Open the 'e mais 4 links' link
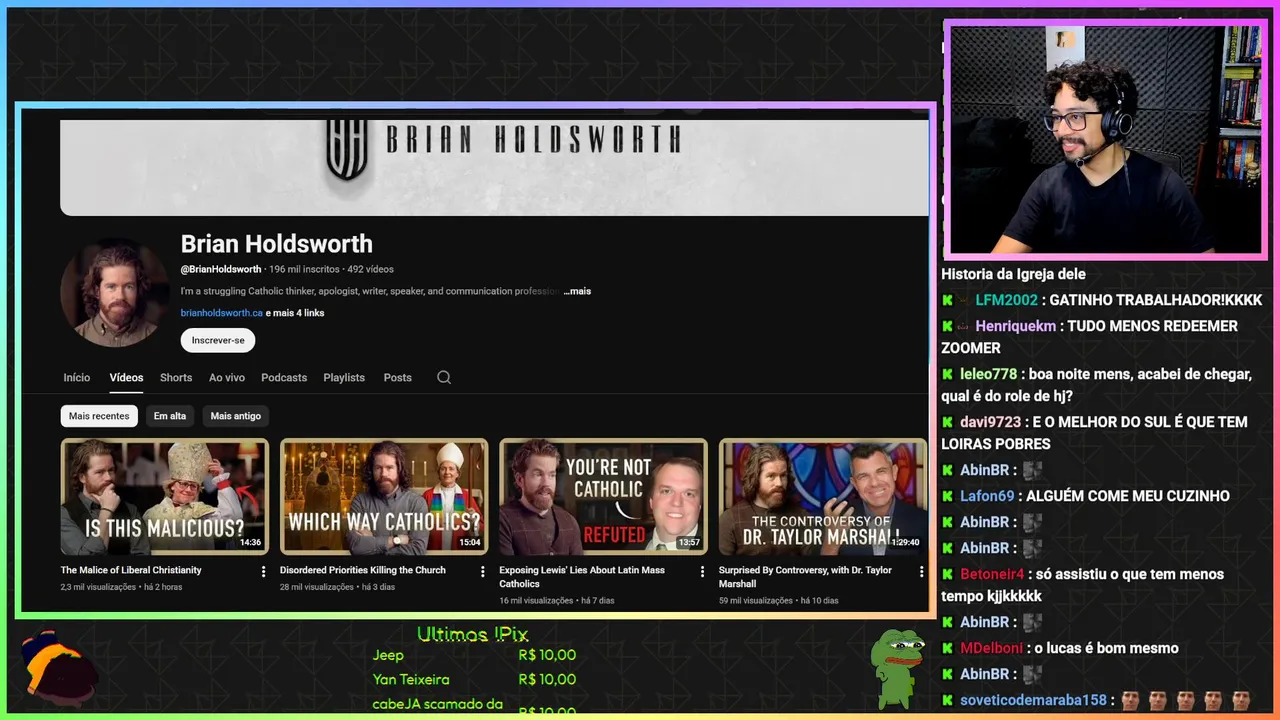The width and height of the screenshot is (1280, 720). point(295,313)
